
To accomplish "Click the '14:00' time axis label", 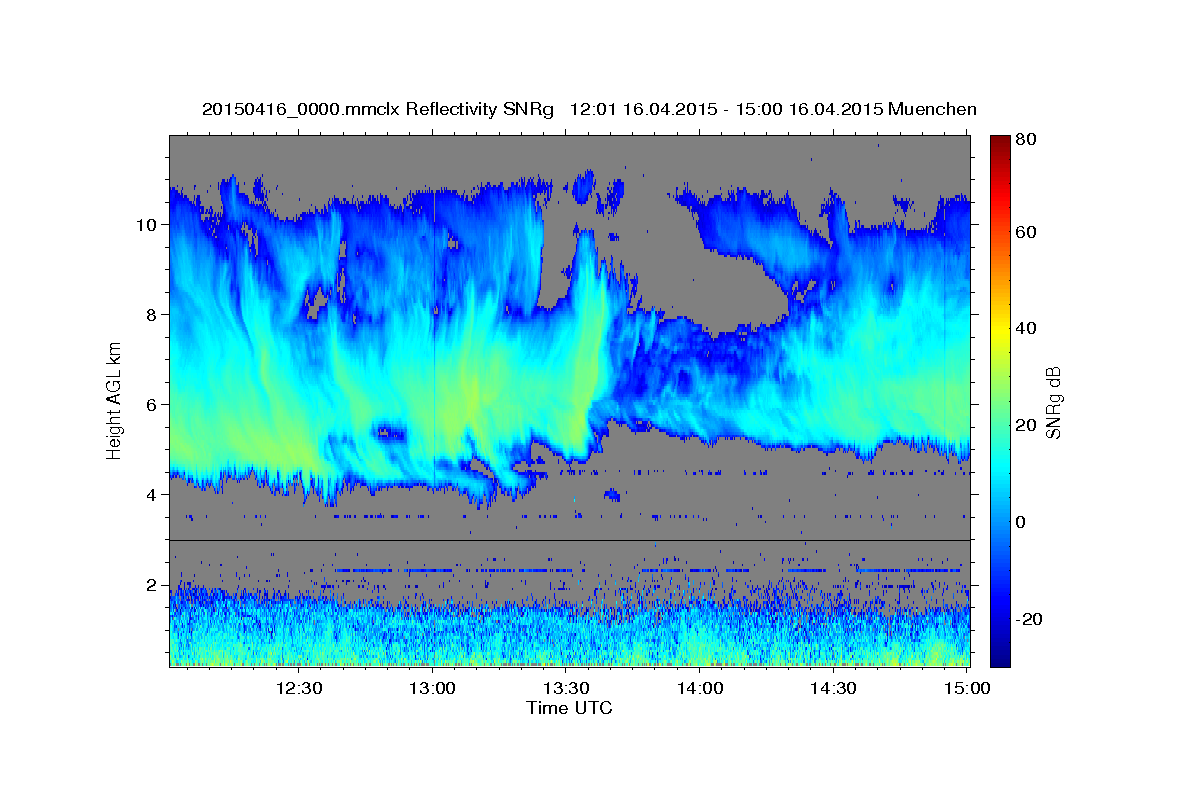I will (700, 688).
